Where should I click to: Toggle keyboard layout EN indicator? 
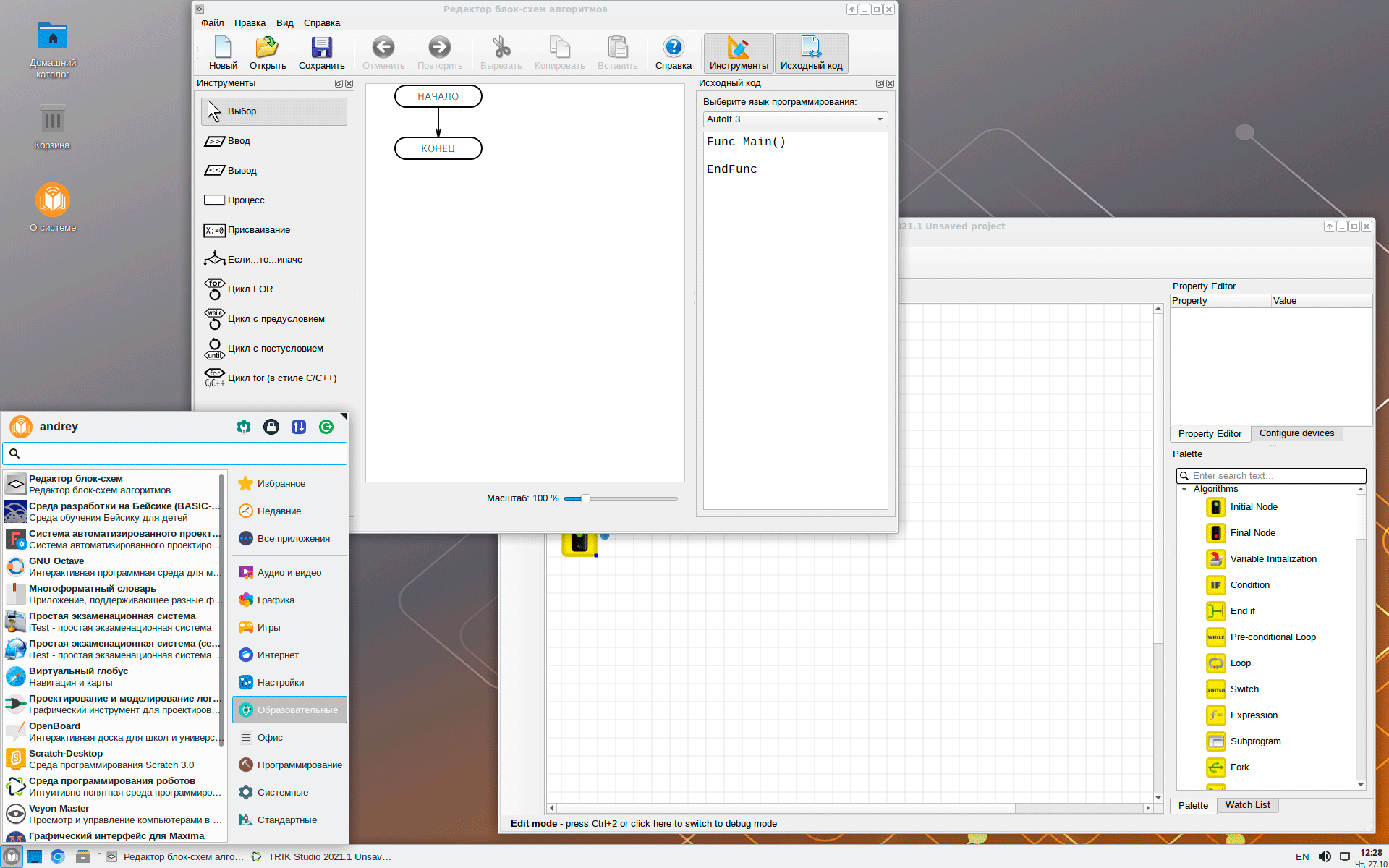click(1302, 856)
